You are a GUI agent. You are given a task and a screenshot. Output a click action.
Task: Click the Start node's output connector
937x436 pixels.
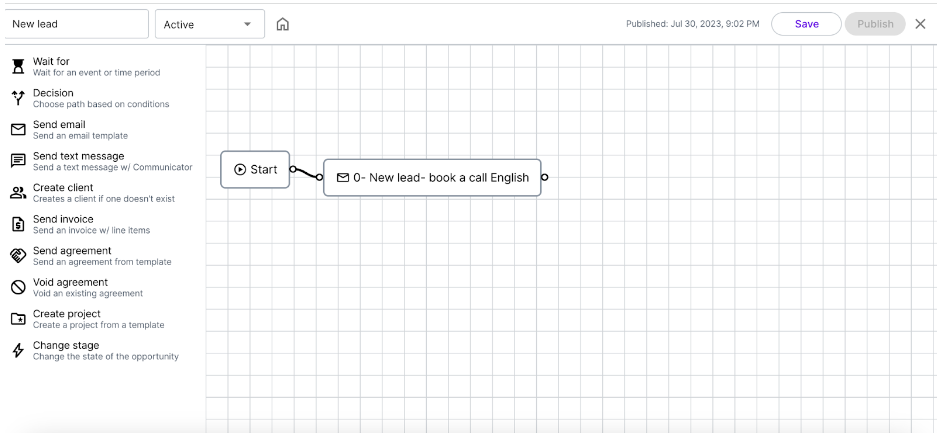click(x=293, y=169)
